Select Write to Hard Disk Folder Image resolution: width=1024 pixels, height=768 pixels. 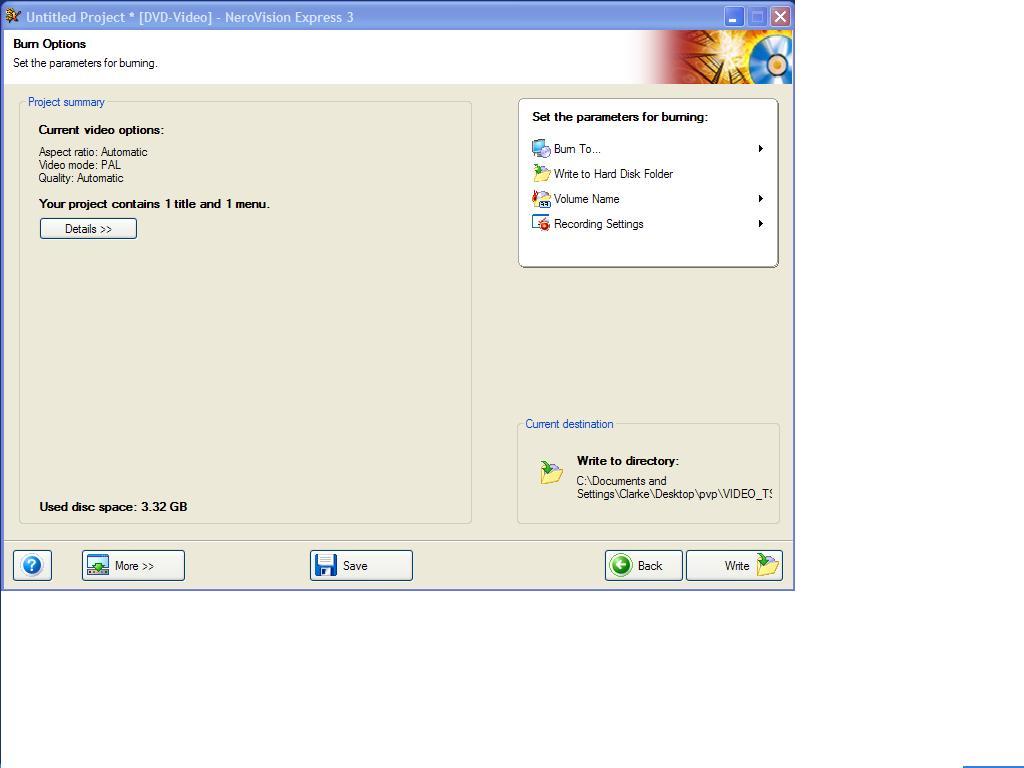pyautogui.click(x=648, y=173)
